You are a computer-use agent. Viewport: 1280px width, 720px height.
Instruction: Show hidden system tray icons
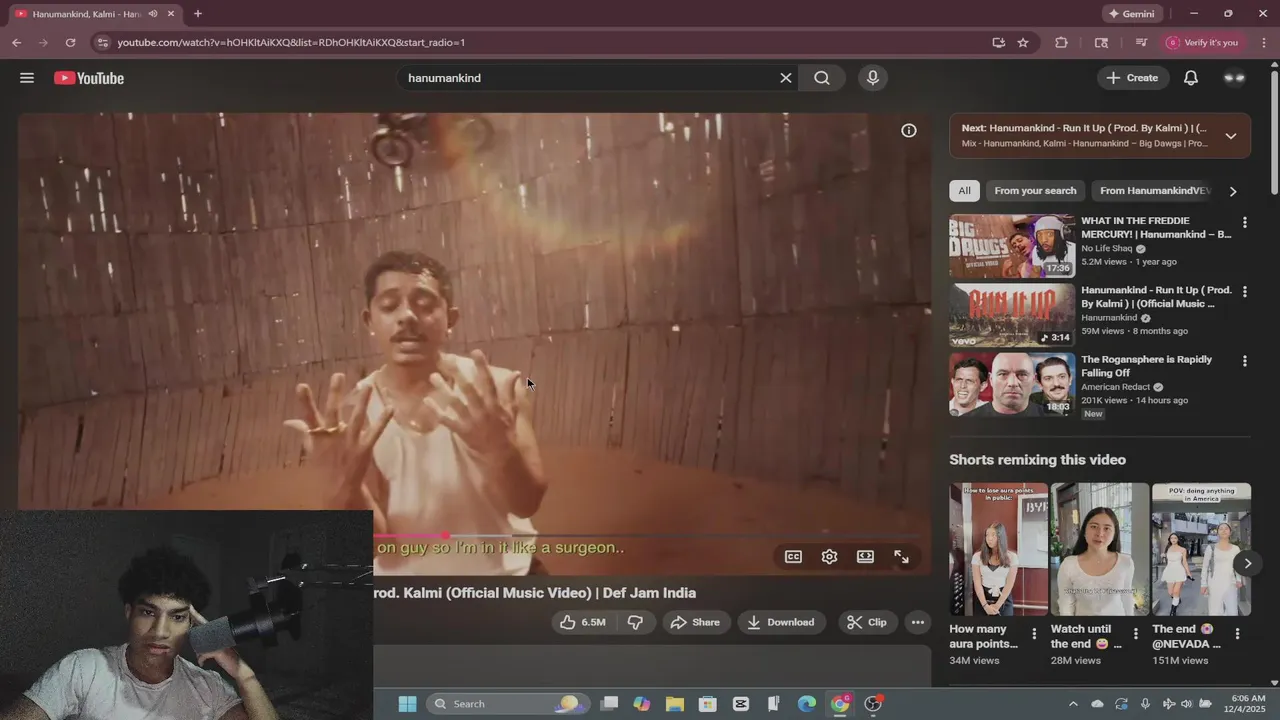1073,704
